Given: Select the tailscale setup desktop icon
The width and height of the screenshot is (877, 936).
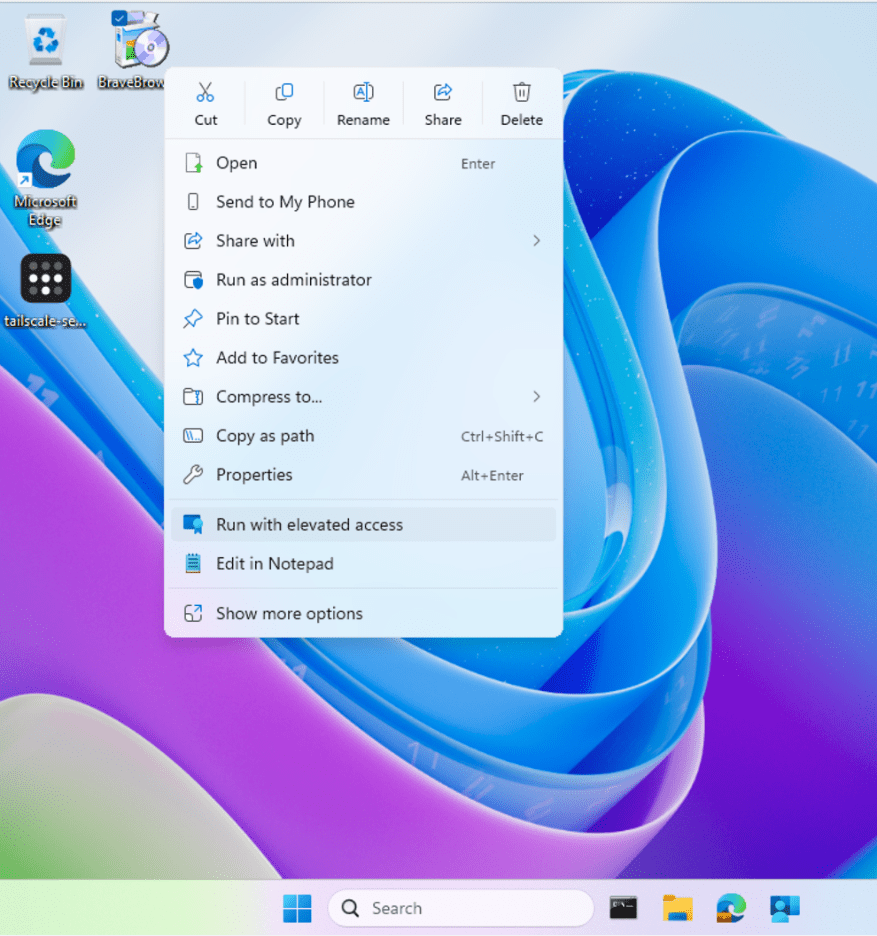Looking at the screenshot, I should pyautogui.click(x=46, y=279).
